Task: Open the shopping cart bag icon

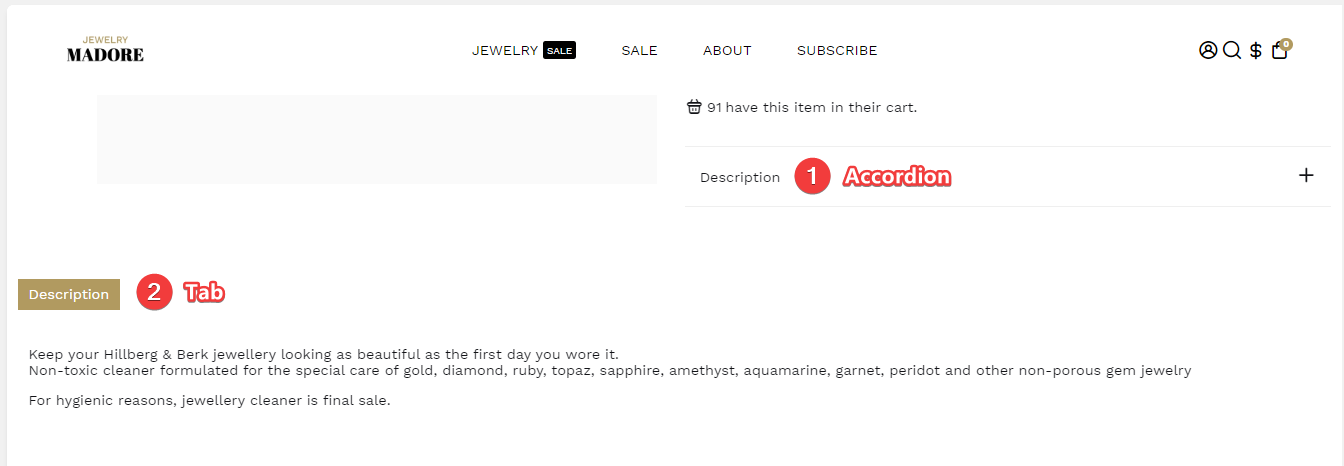Action: [1279, 52]
